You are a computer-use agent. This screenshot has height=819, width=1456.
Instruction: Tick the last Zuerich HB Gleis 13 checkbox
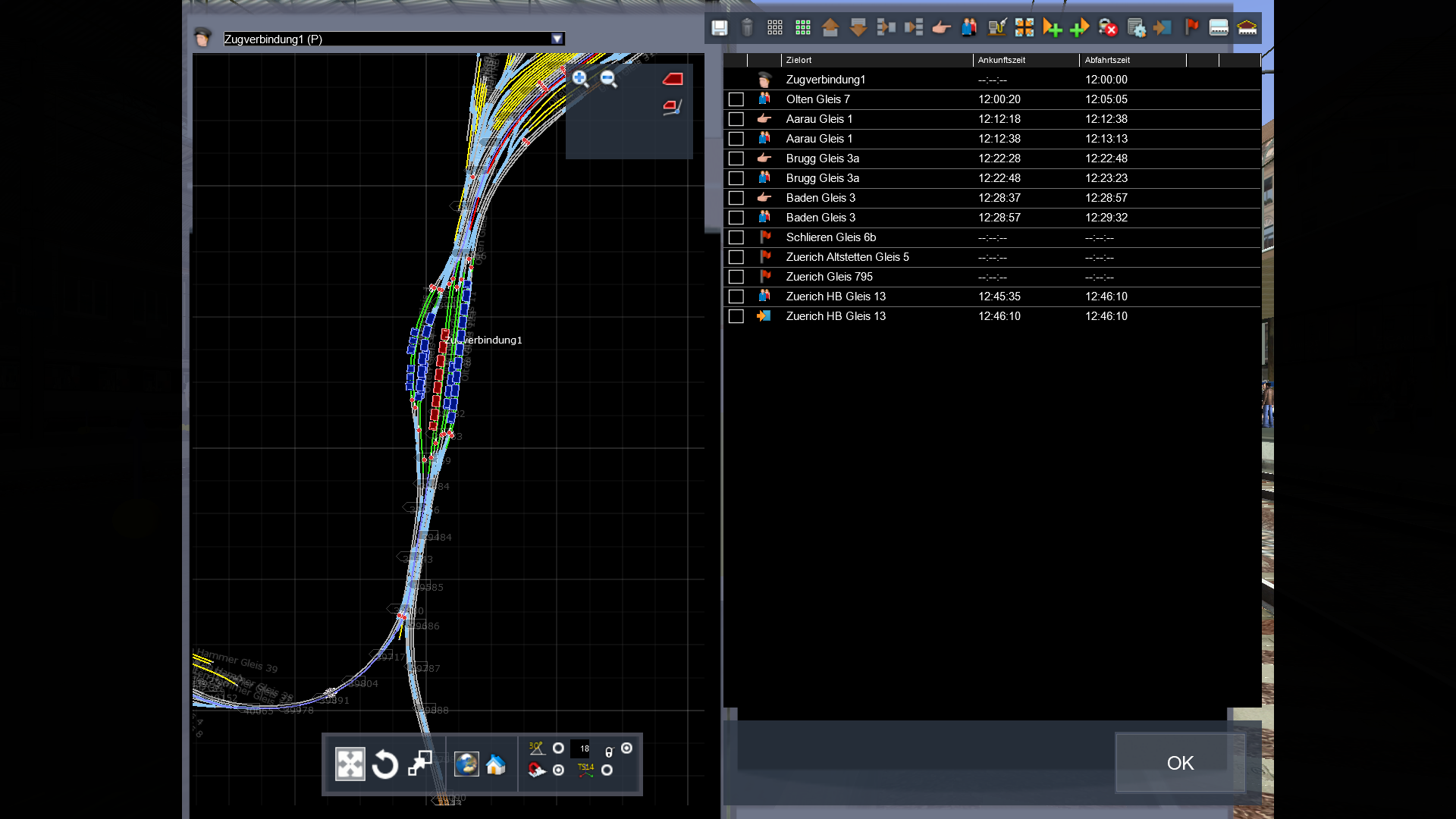[x=736, y=316]
